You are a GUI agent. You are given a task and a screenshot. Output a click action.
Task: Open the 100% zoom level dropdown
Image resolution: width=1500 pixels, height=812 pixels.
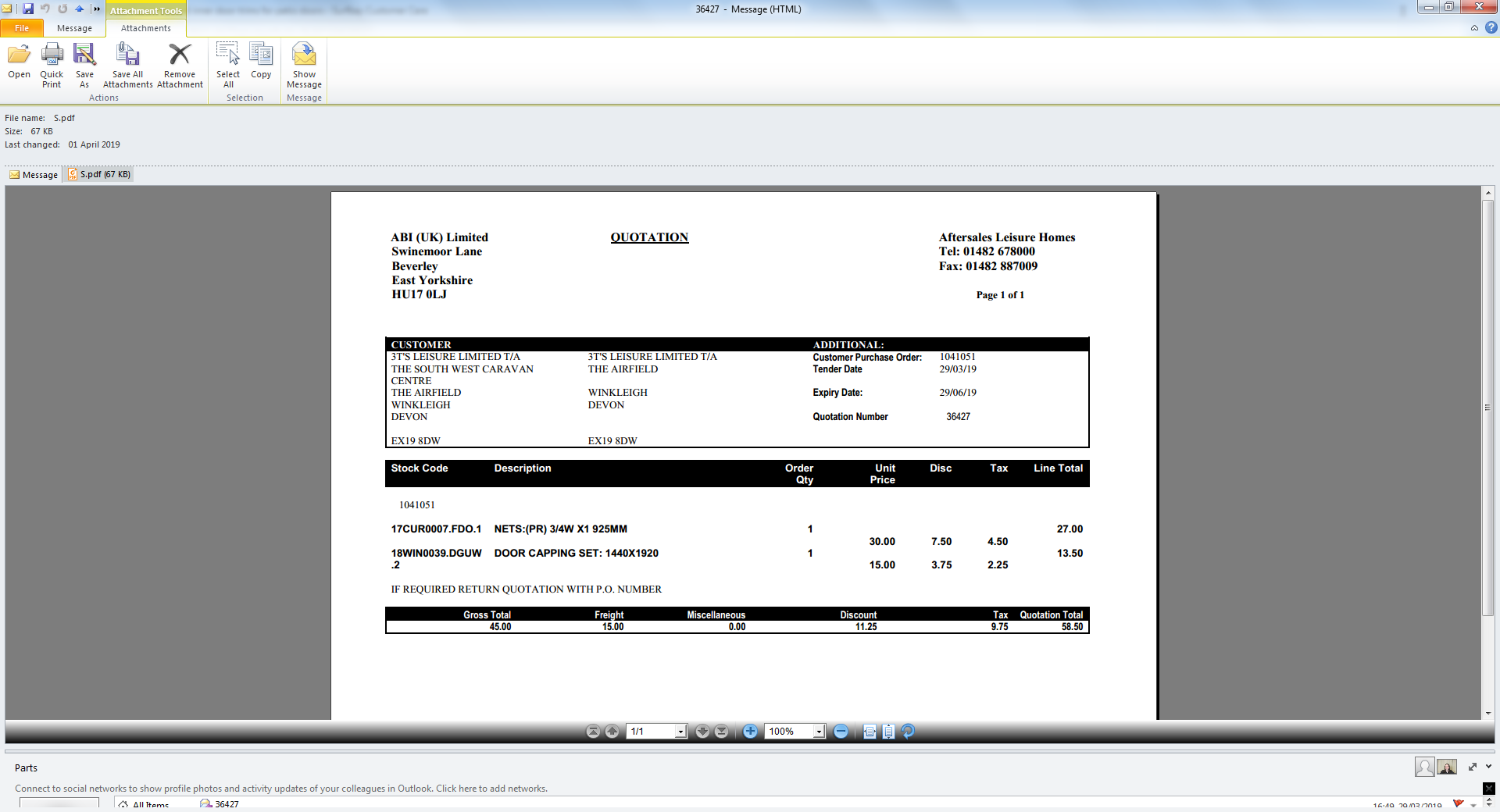[819, 732]
